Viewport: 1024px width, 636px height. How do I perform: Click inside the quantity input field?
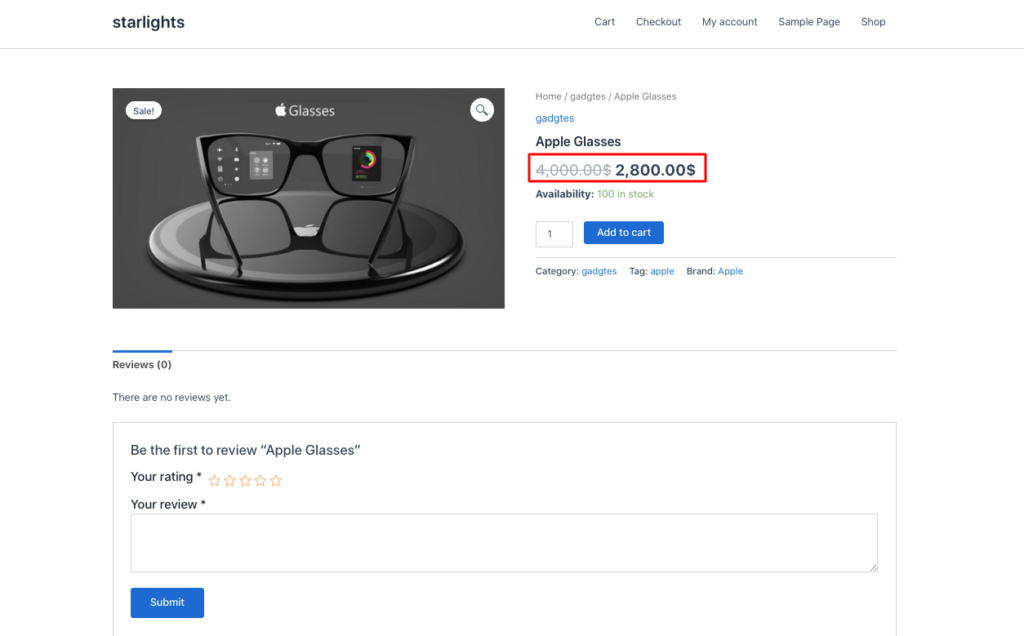coord(554,233)
